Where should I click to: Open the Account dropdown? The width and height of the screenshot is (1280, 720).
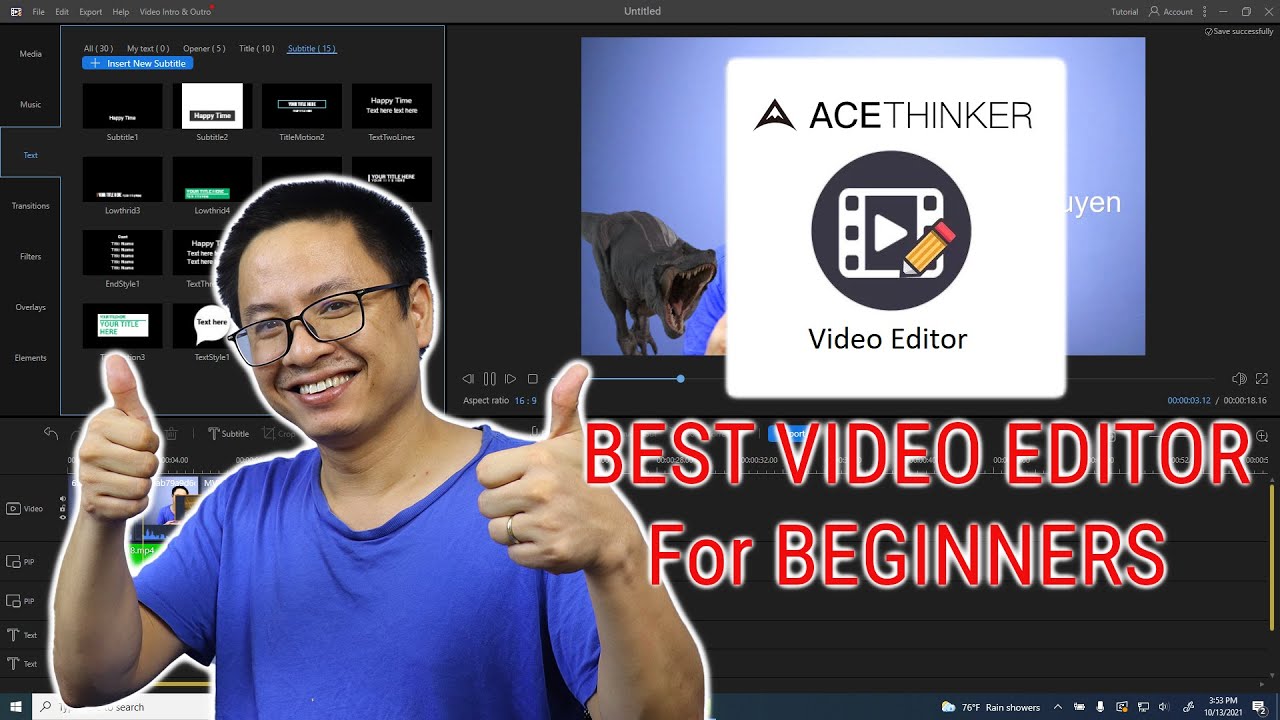pos(1171,12)
